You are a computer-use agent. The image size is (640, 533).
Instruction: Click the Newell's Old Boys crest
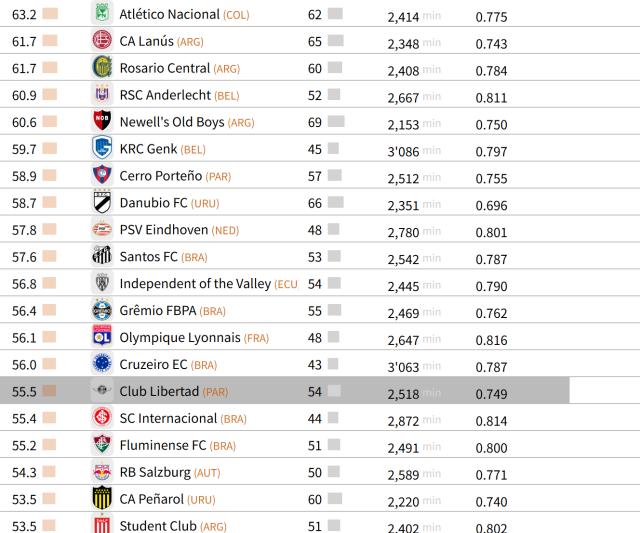[x=101, y=120]
